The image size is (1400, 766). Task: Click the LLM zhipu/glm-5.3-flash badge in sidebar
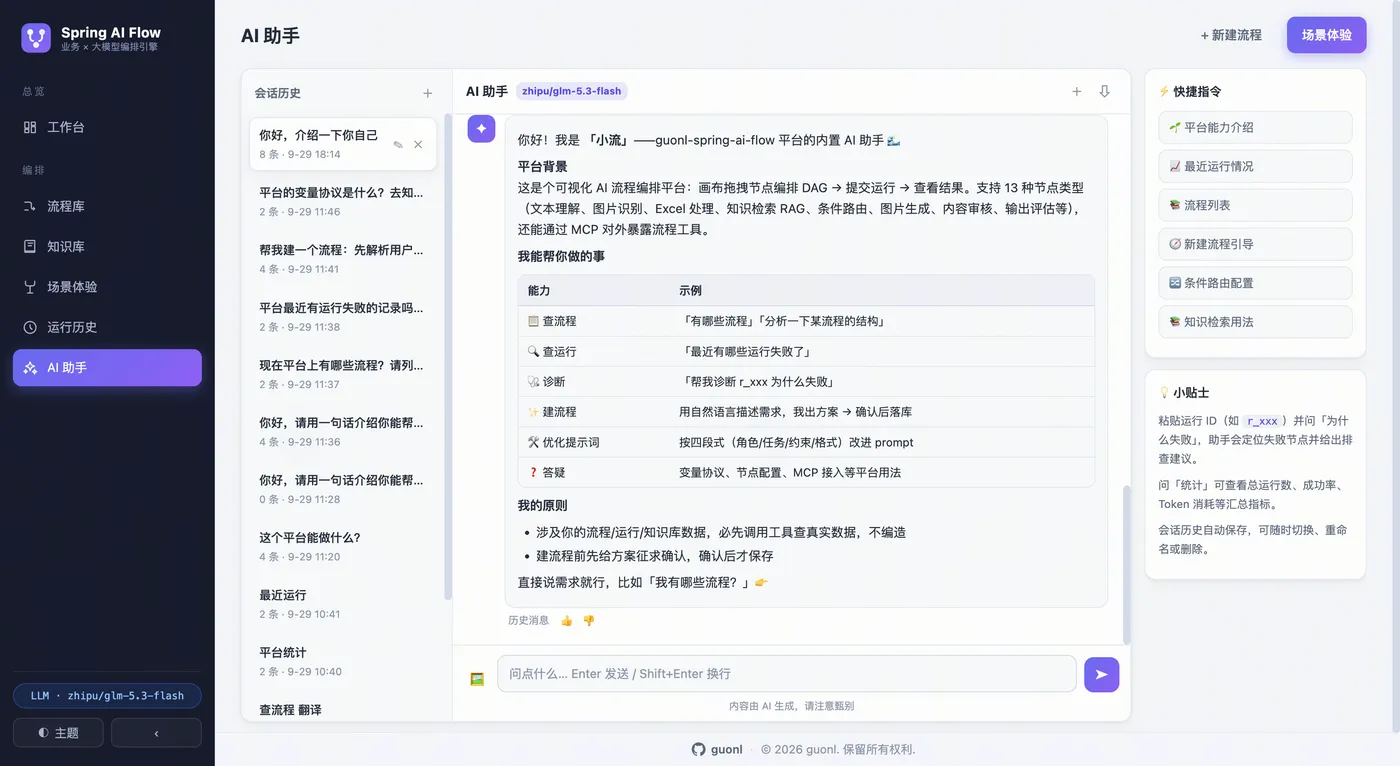(107, 696)
